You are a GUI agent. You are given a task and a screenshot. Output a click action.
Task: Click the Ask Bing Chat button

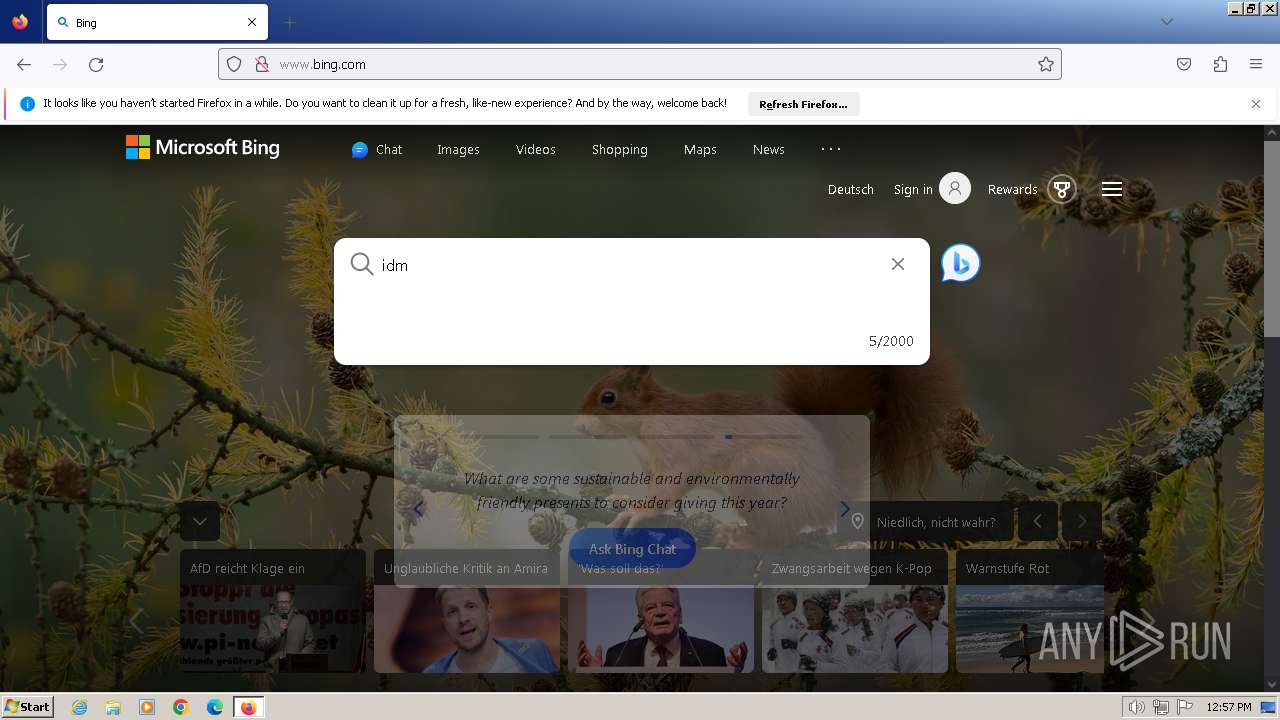(x=632, y=548)
